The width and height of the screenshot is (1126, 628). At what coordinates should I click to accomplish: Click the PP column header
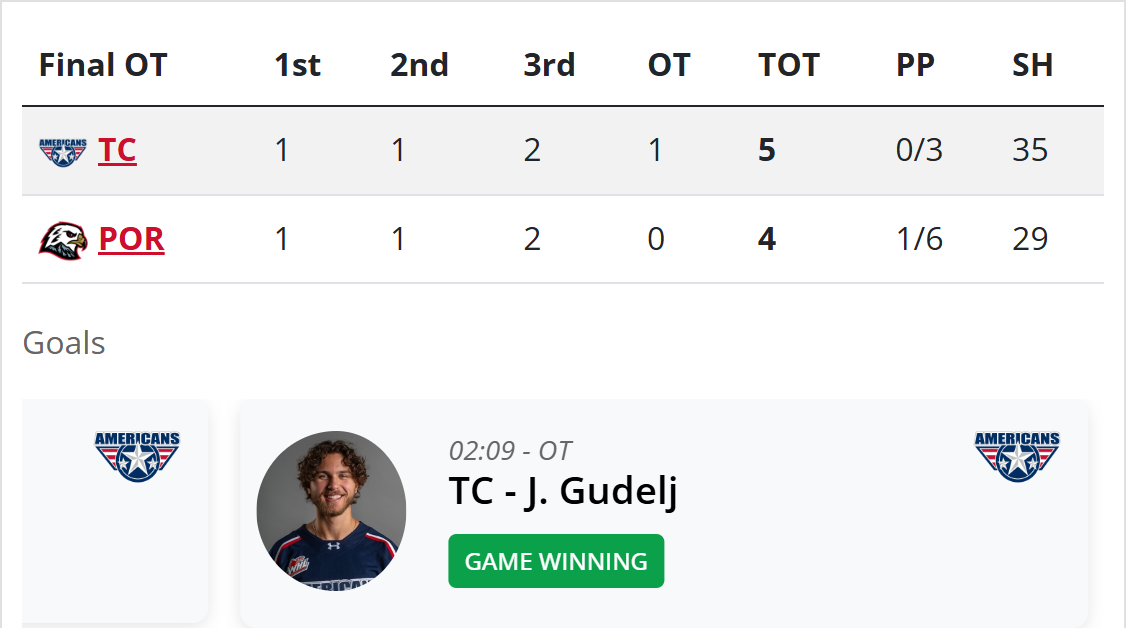[915, 65]
